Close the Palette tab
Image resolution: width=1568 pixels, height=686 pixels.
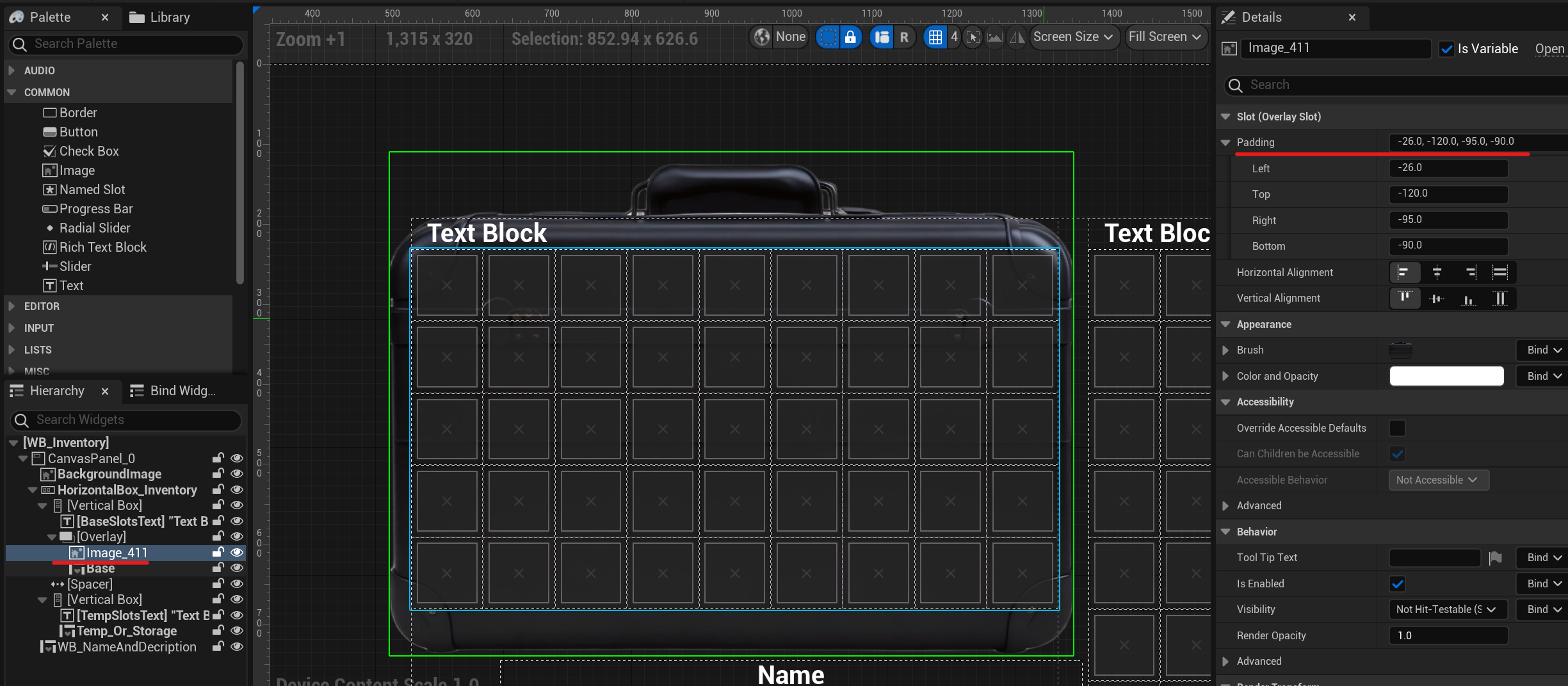tap(105, 17)
